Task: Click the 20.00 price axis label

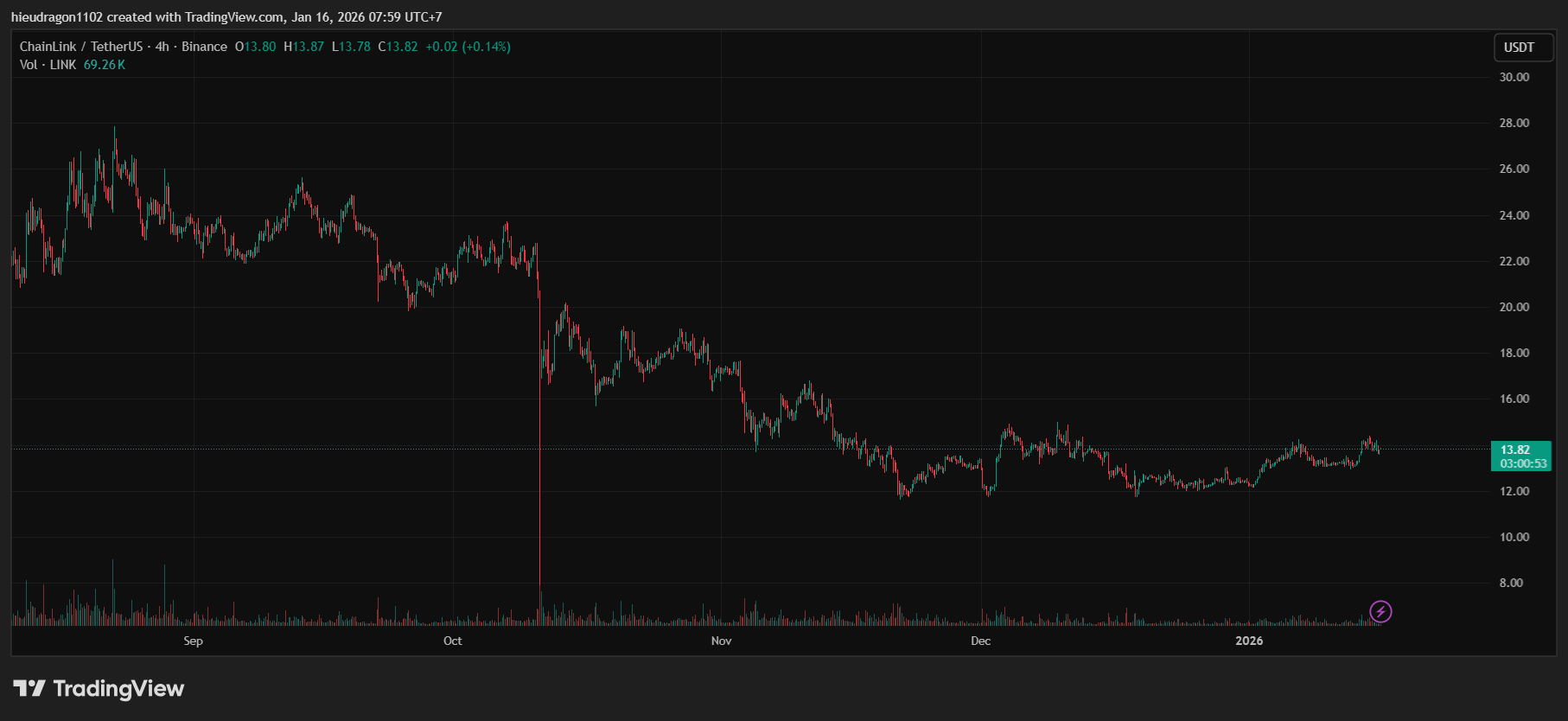Action: coord(1514,307)
